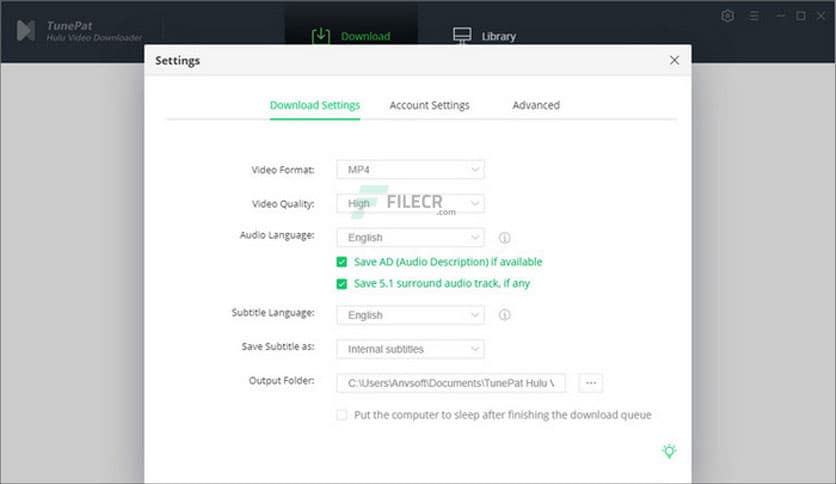Open the hamburger menu icon
Screen dimensions: 836x484
[754, 16]
